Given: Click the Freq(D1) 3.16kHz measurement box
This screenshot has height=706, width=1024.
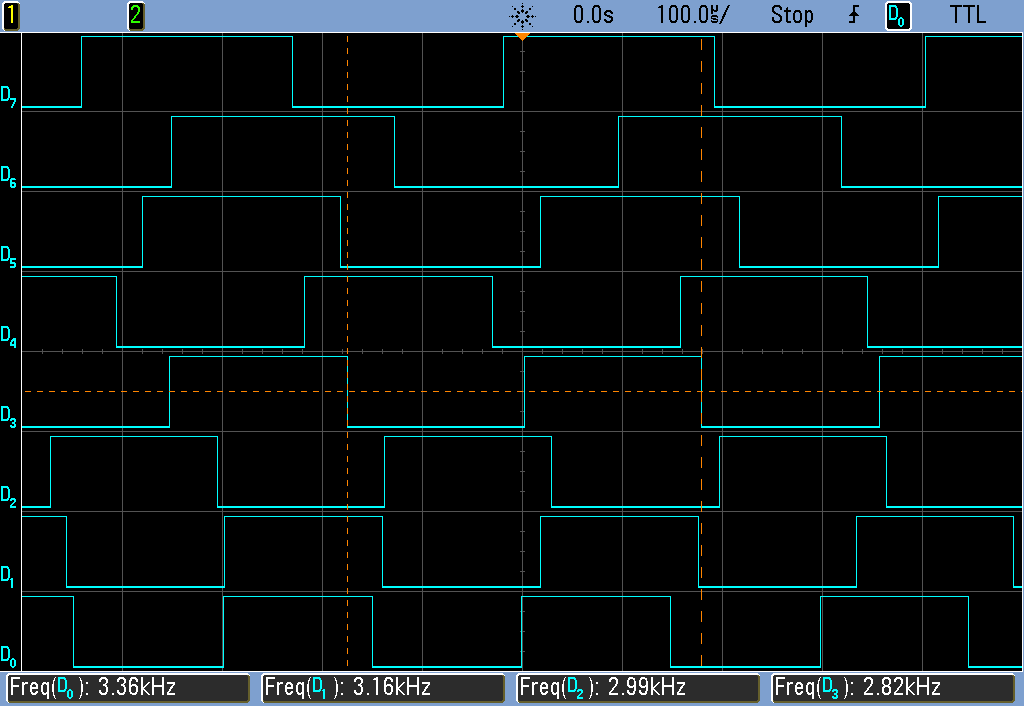Looking at the screenshot, I should click(384, 688).
